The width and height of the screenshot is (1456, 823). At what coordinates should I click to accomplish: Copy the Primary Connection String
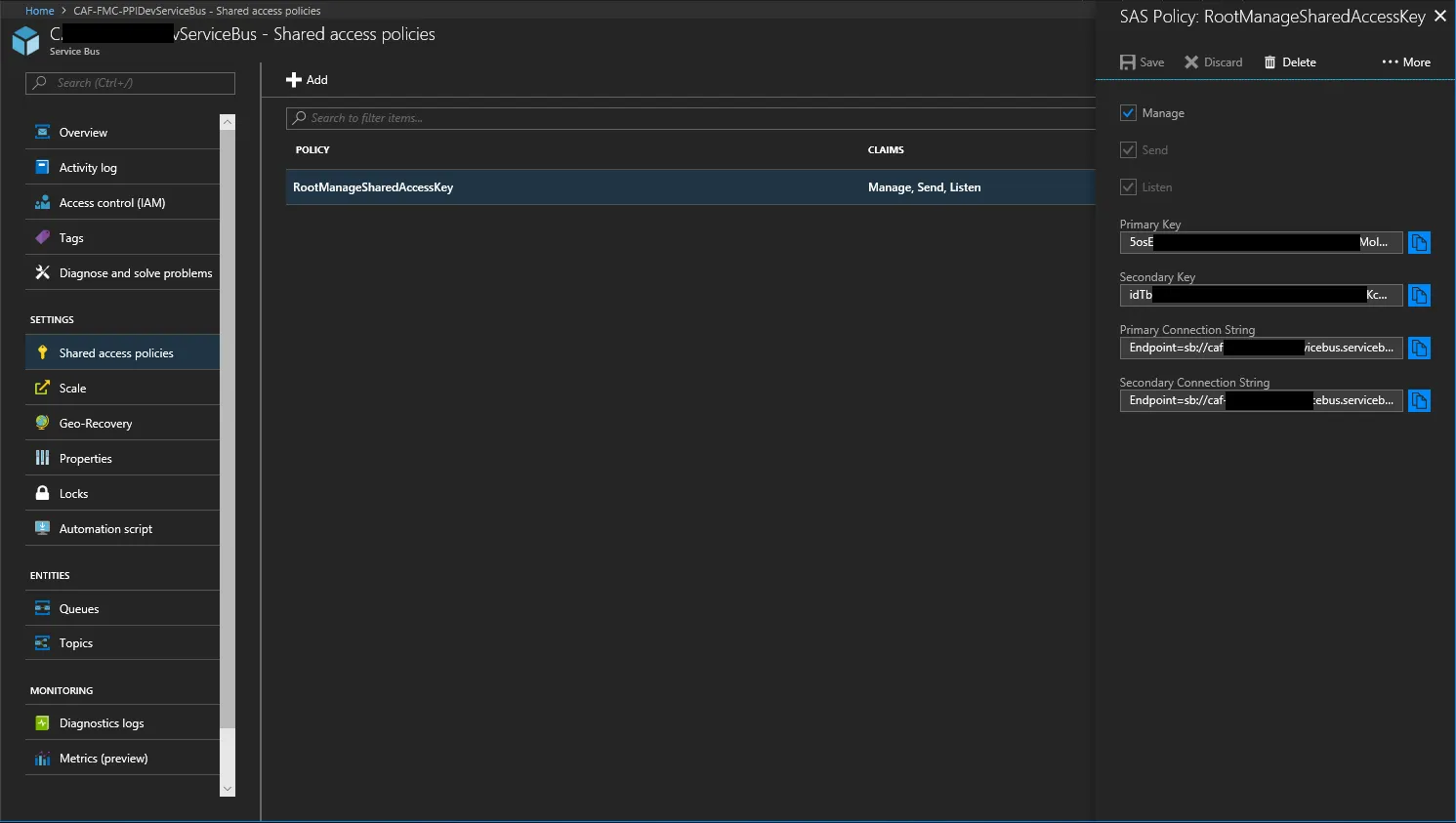click(x=1419, y=348)
